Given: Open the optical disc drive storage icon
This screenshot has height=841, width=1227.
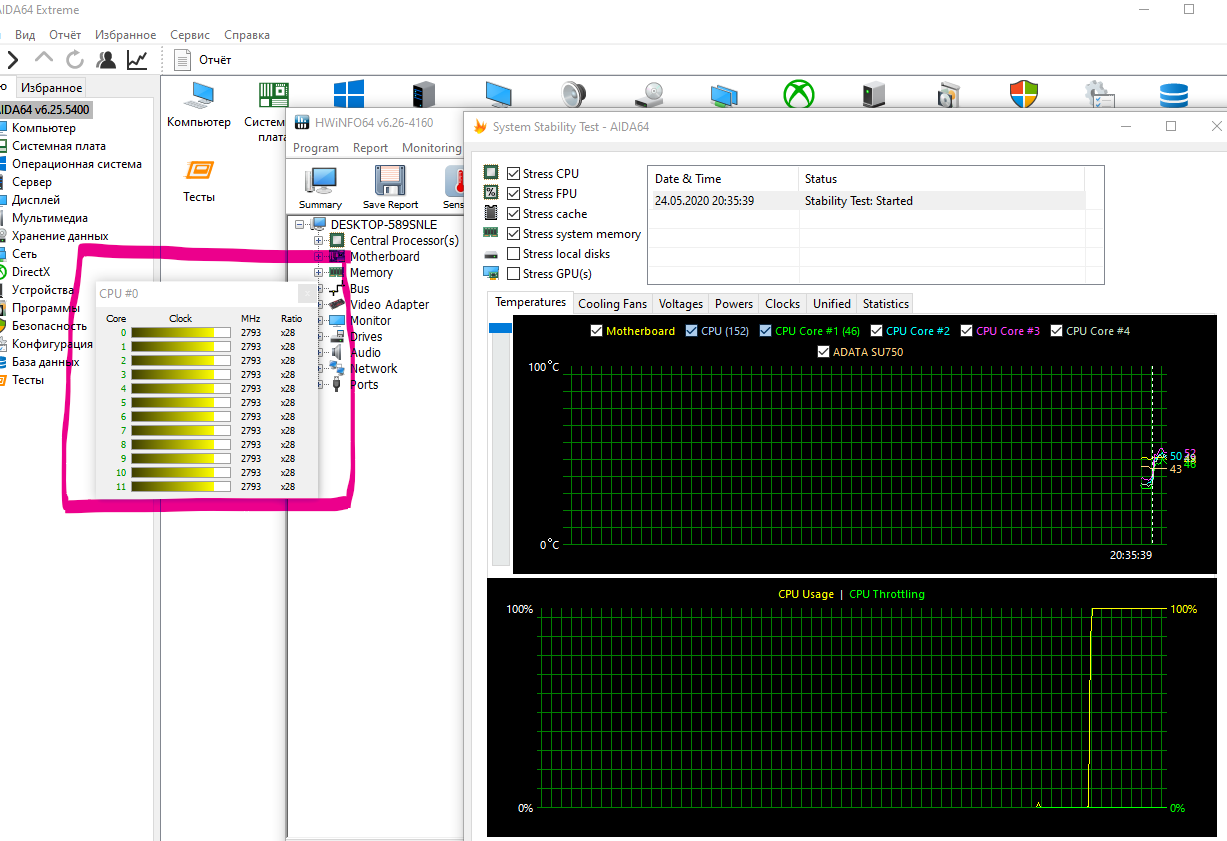Looking at the screenshot, I should pyautogui.click(x=650, y=95).
